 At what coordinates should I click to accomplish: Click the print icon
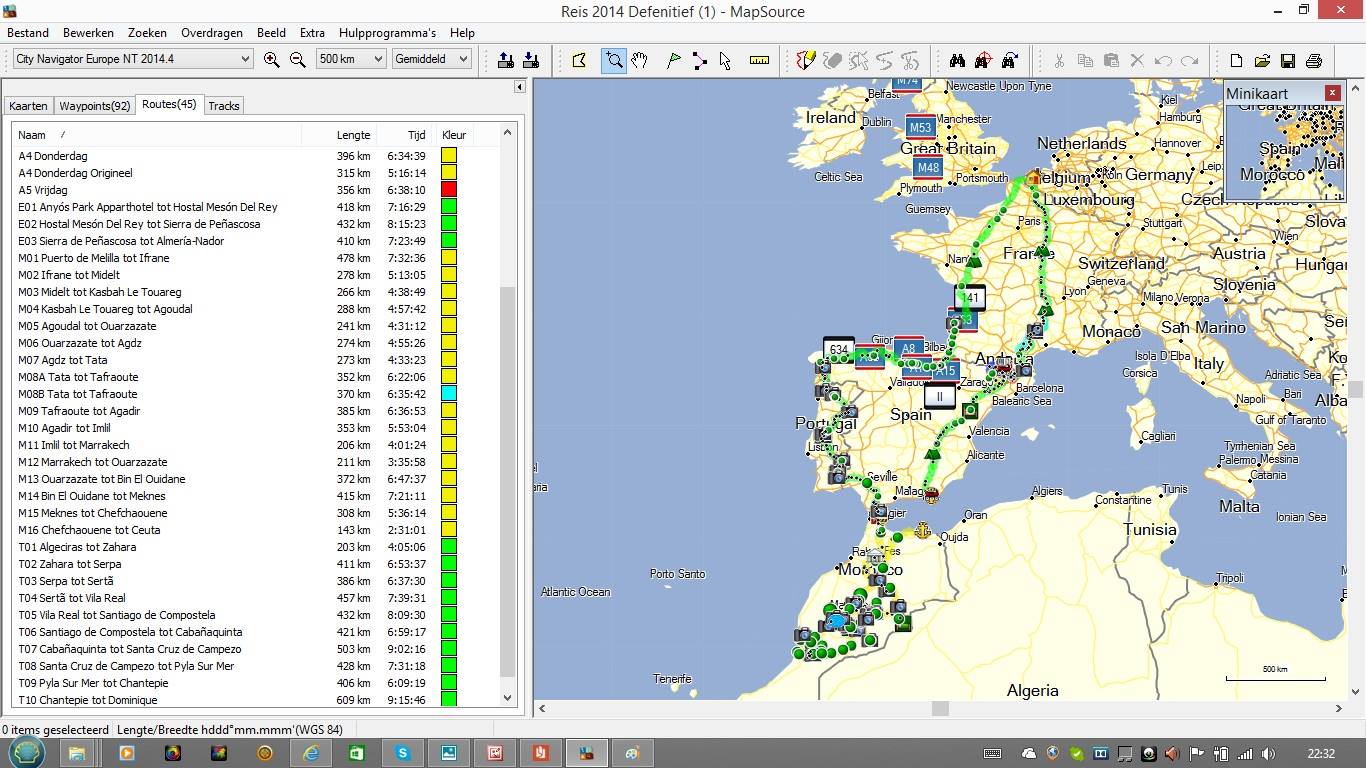(x=1314, y=61)
